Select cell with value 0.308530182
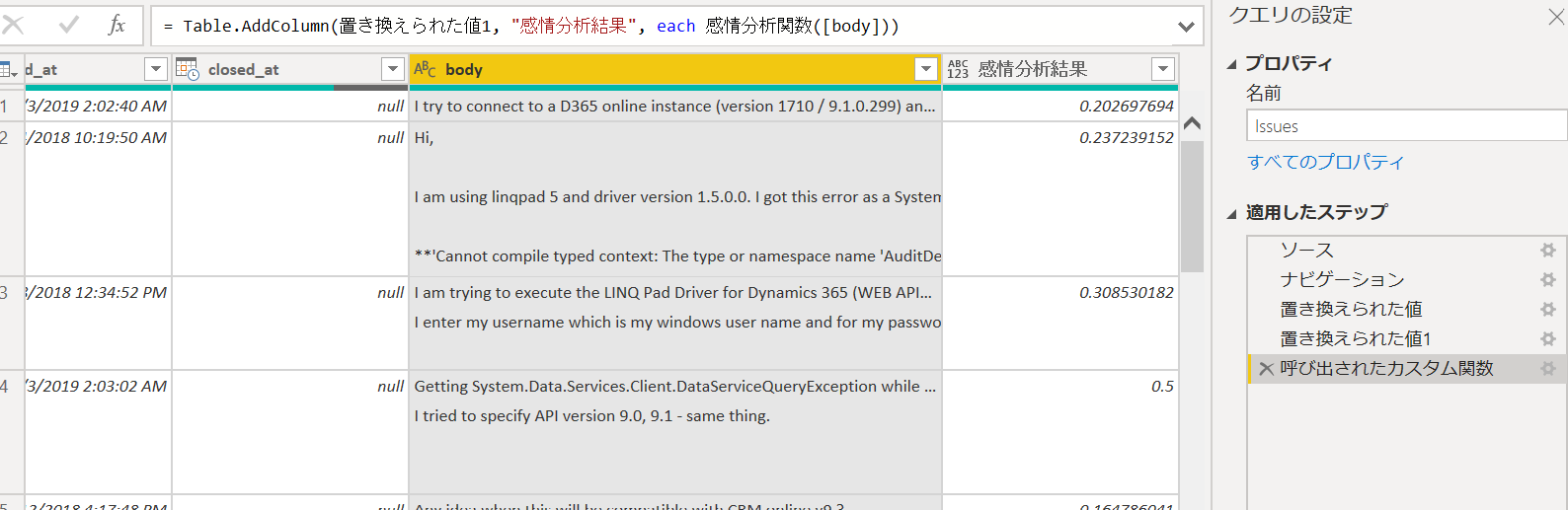This screenshot has width=1568, height=510. [1060, 324]
